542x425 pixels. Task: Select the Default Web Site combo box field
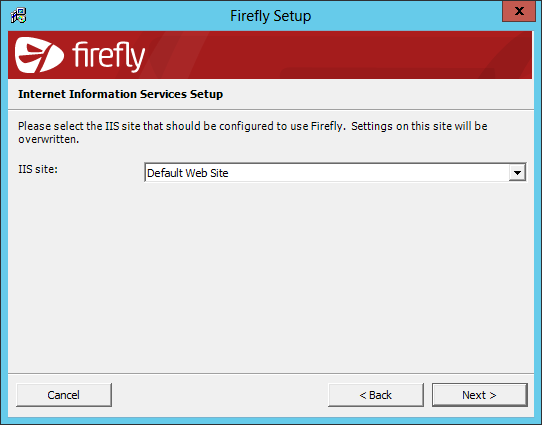click(335, 172)
